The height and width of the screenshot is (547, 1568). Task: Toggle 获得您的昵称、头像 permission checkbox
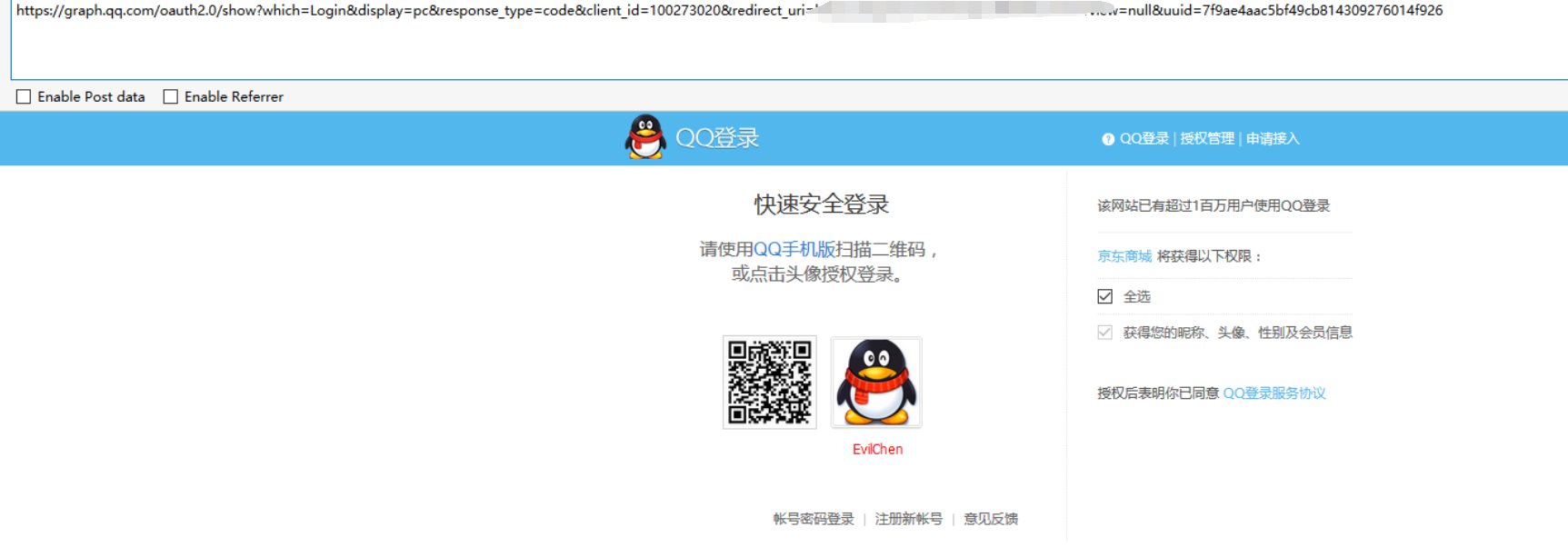[x=1104, y=333]
